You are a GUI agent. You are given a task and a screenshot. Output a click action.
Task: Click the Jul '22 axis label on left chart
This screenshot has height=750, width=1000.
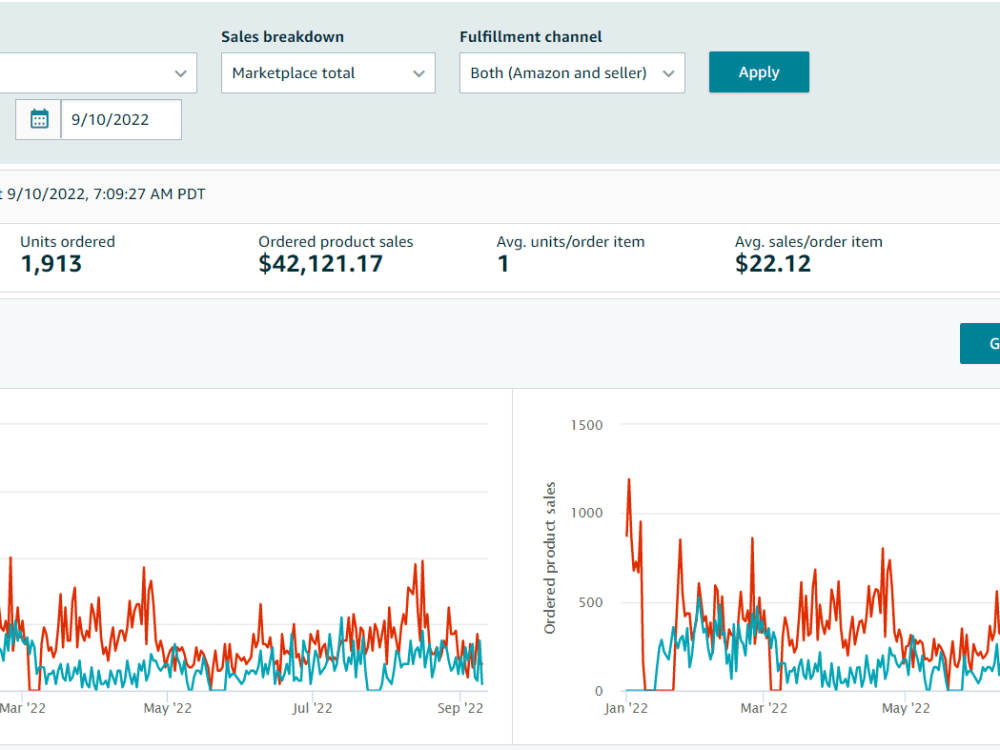pyautogui.click(x=312, y=709)
